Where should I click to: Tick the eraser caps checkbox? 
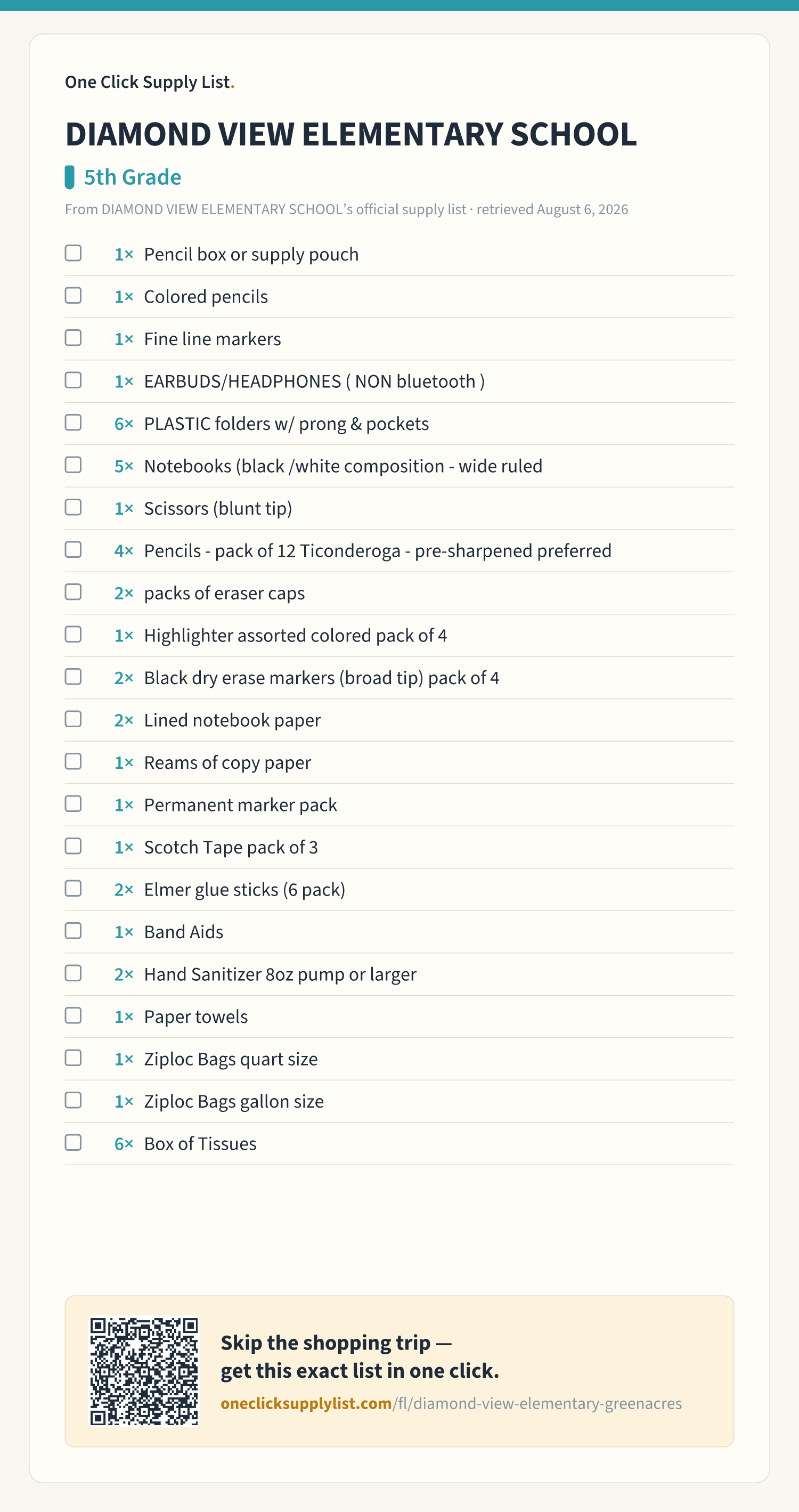[74, 592]
